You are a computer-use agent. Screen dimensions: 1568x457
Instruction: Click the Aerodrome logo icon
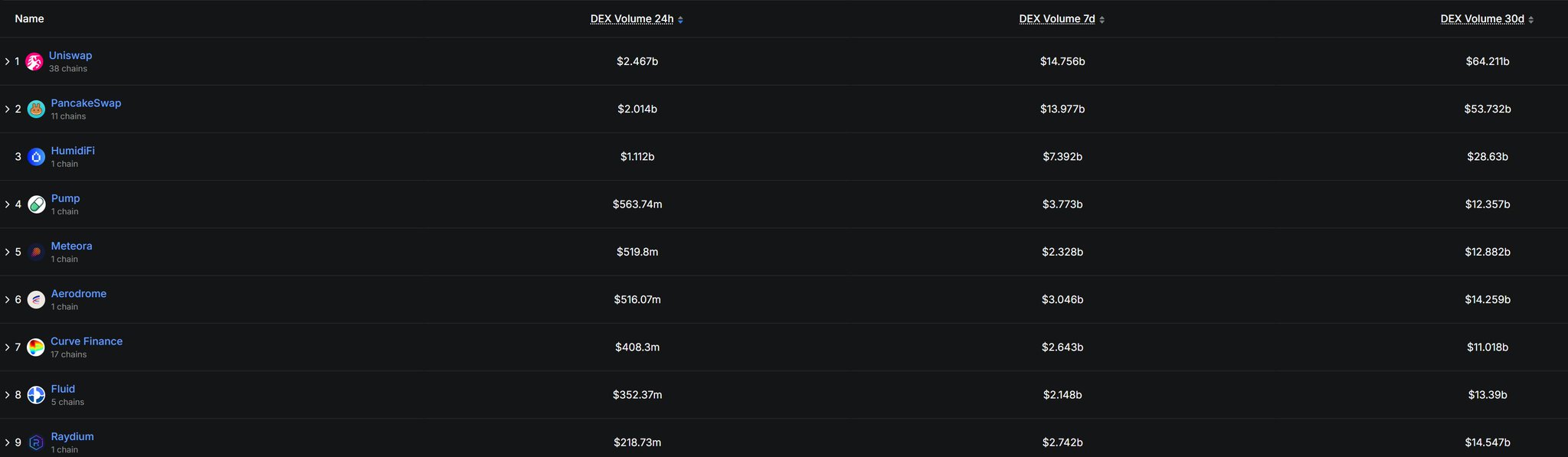click(x=36, y=299)
